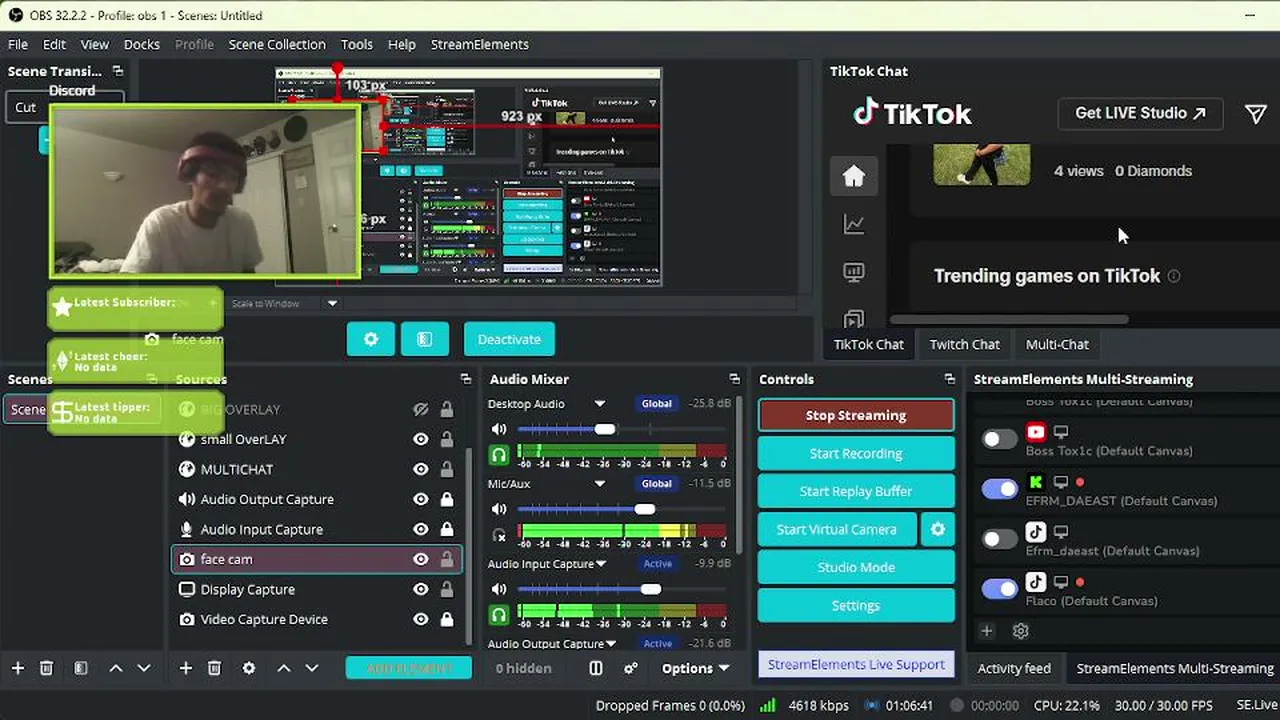
Task: Expand Mic/Aux dropdown arrow
Action: tap(600, 484)
